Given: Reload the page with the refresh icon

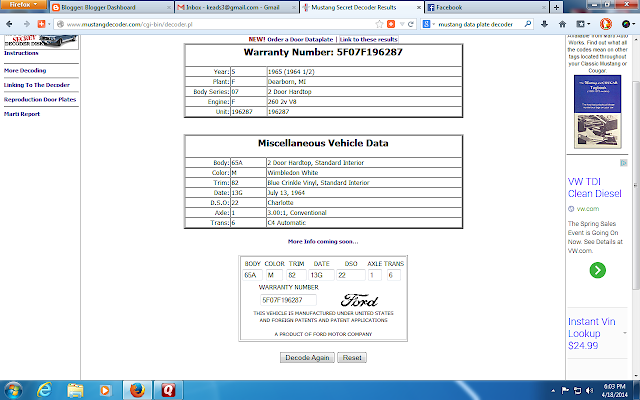Looking at the screenshot, I should (x=411, y=24).
